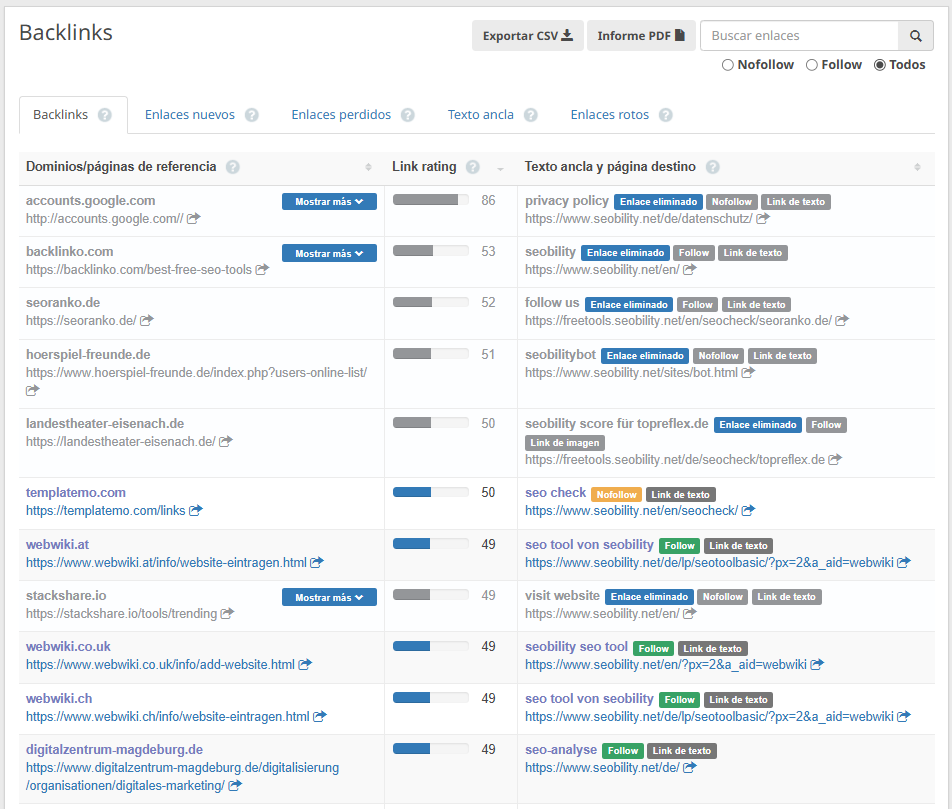Click orange Nofollow badge for seo check

[616, 494]
